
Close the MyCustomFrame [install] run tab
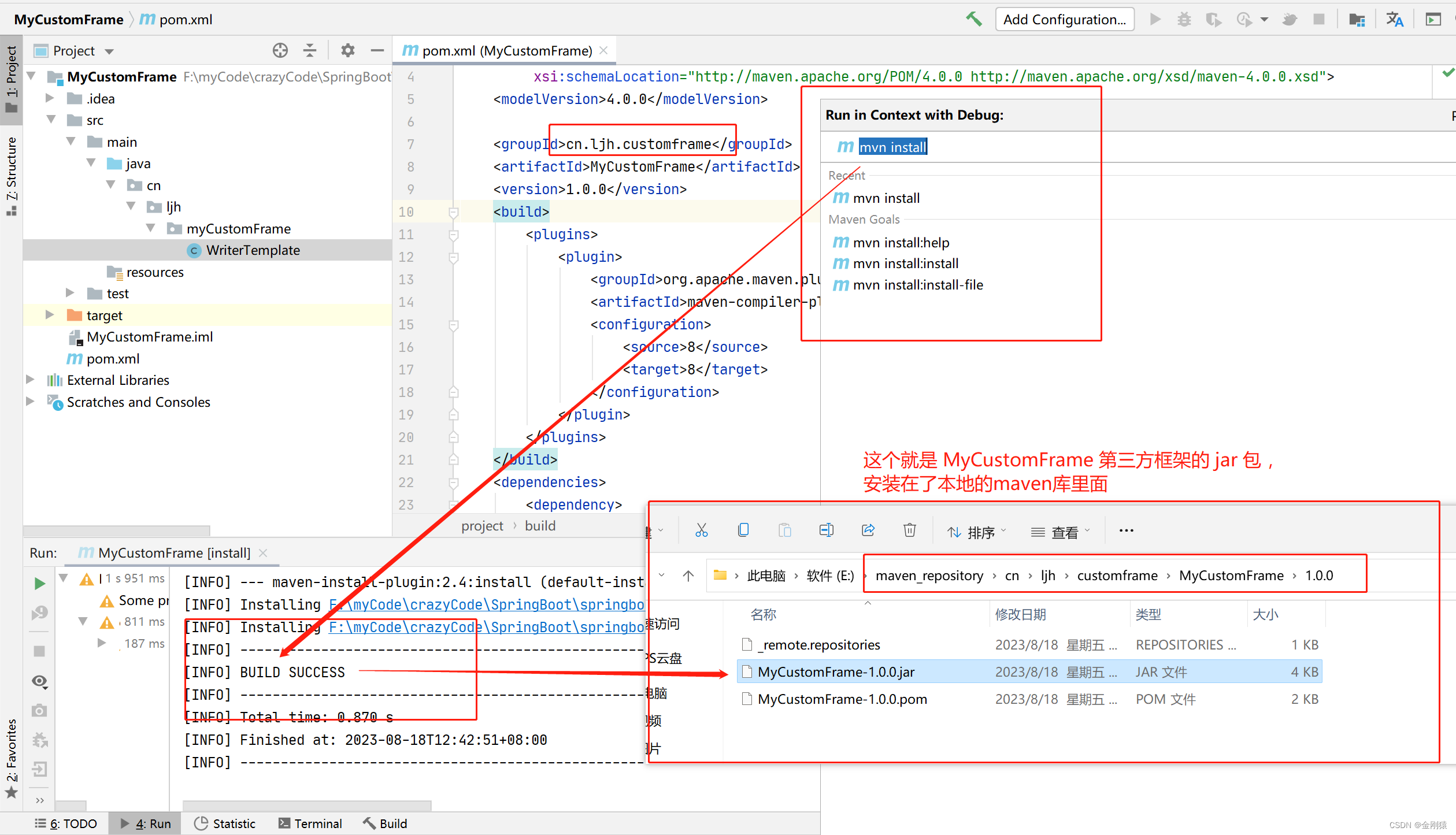[263, 553]
